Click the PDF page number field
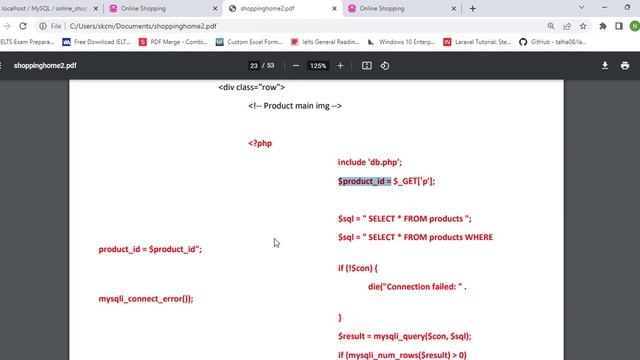The image size is (640, 360). point(254,66)
